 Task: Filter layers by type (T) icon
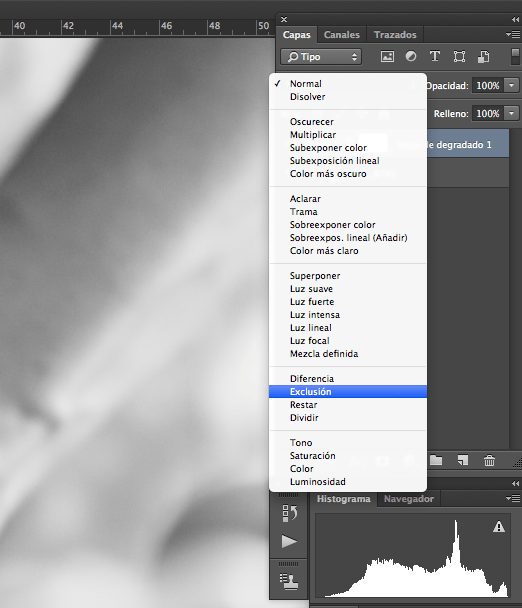pyautogui.click(x=435, y=57)
